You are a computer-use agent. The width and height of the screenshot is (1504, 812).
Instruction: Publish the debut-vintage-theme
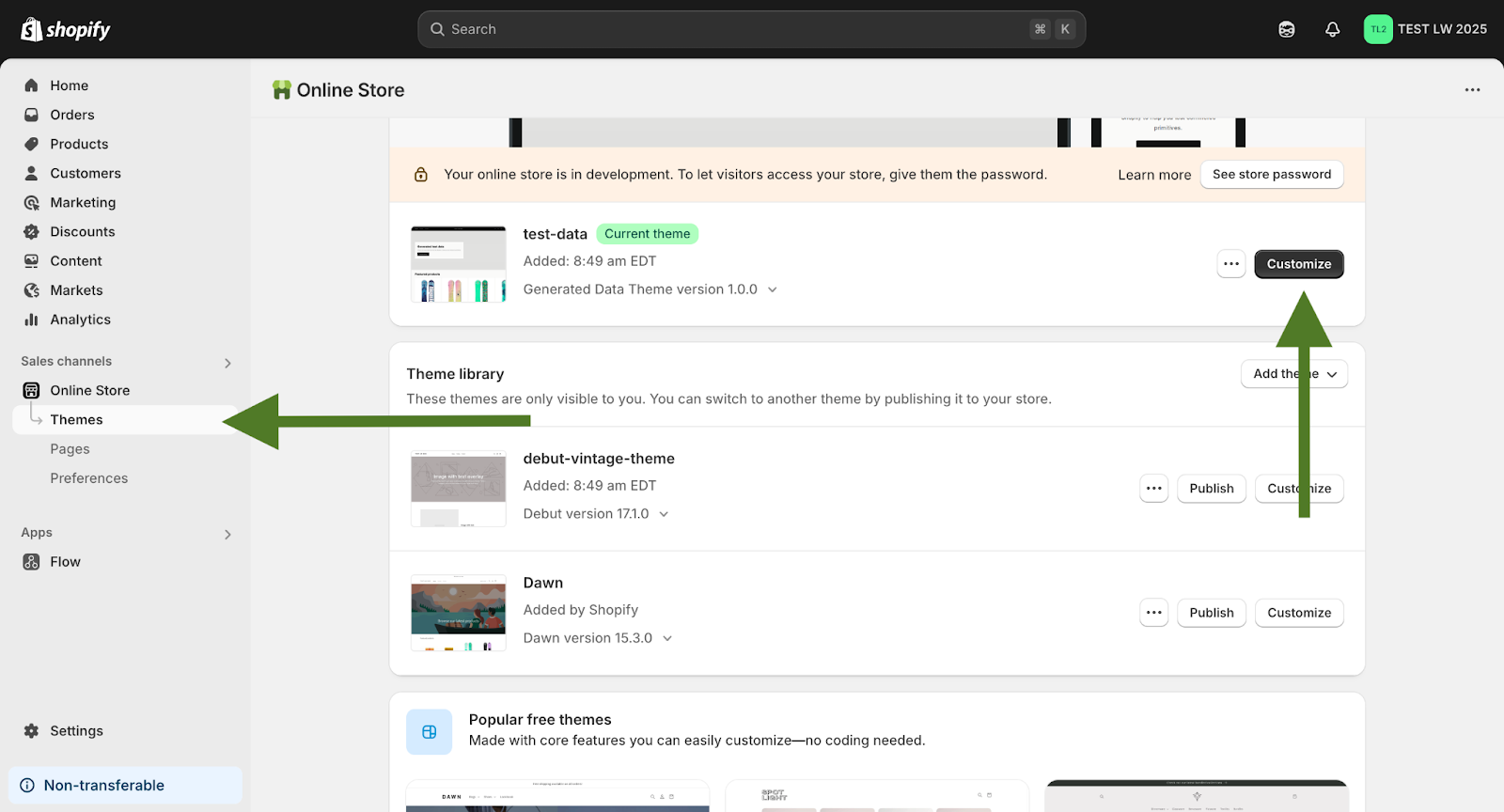(1212, 489)
